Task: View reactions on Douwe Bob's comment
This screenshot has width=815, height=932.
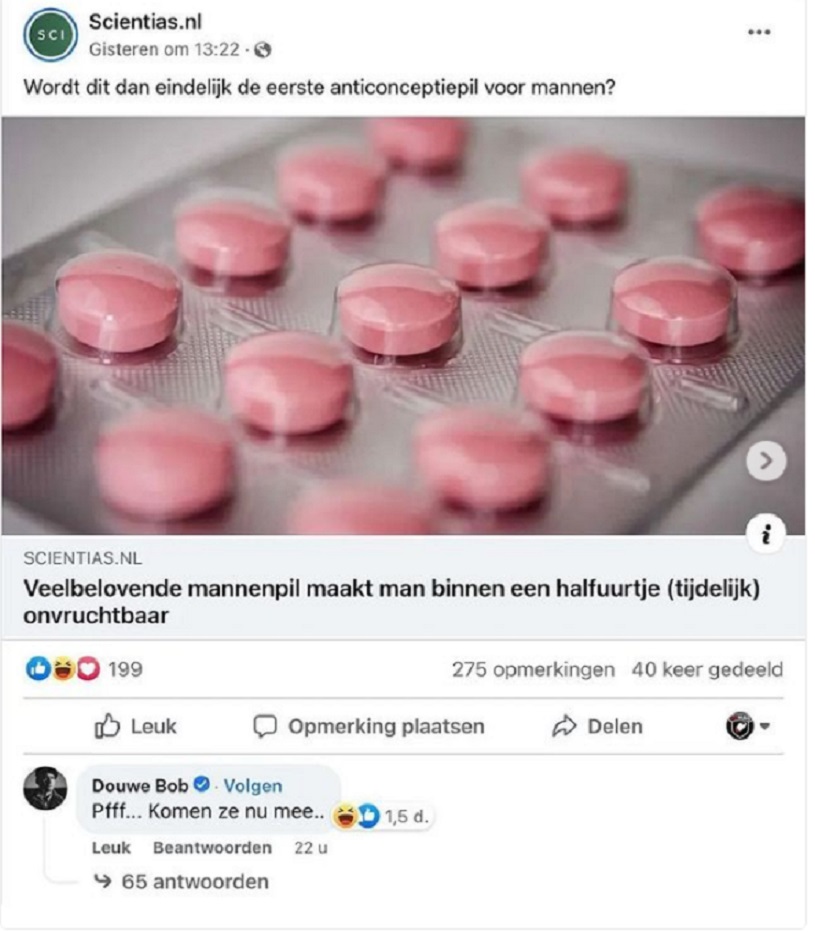Action: click(380, 816)
